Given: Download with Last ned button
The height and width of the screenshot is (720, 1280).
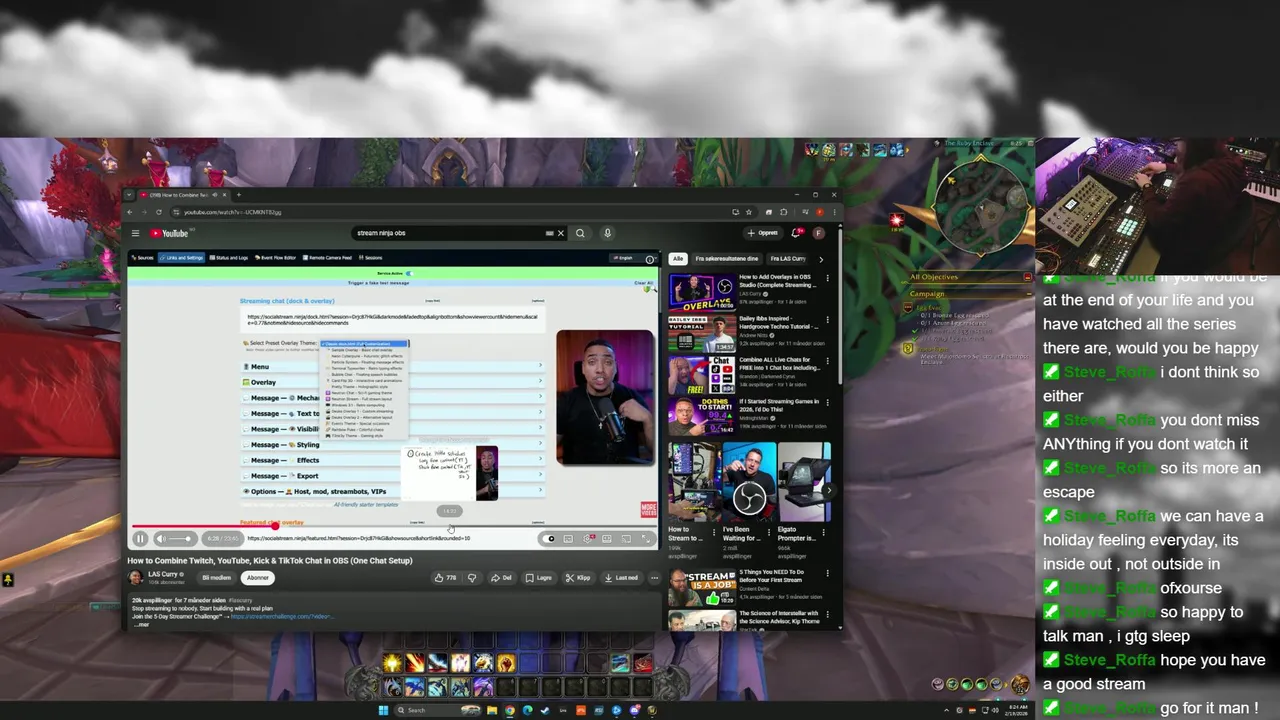Looking at the screenshot, I should click(622, 577).
